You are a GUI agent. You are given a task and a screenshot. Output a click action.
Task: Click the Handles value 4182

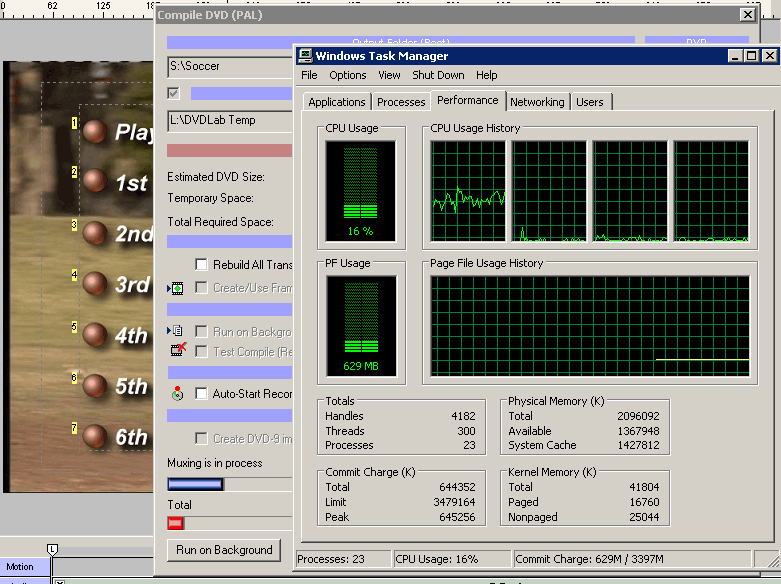coord(463,416)
